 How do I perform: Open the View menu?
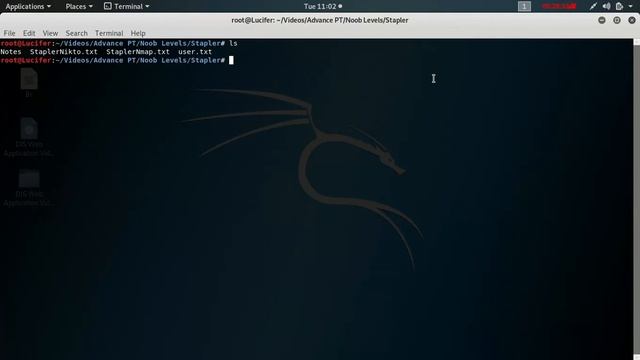(x=50, y=33)
